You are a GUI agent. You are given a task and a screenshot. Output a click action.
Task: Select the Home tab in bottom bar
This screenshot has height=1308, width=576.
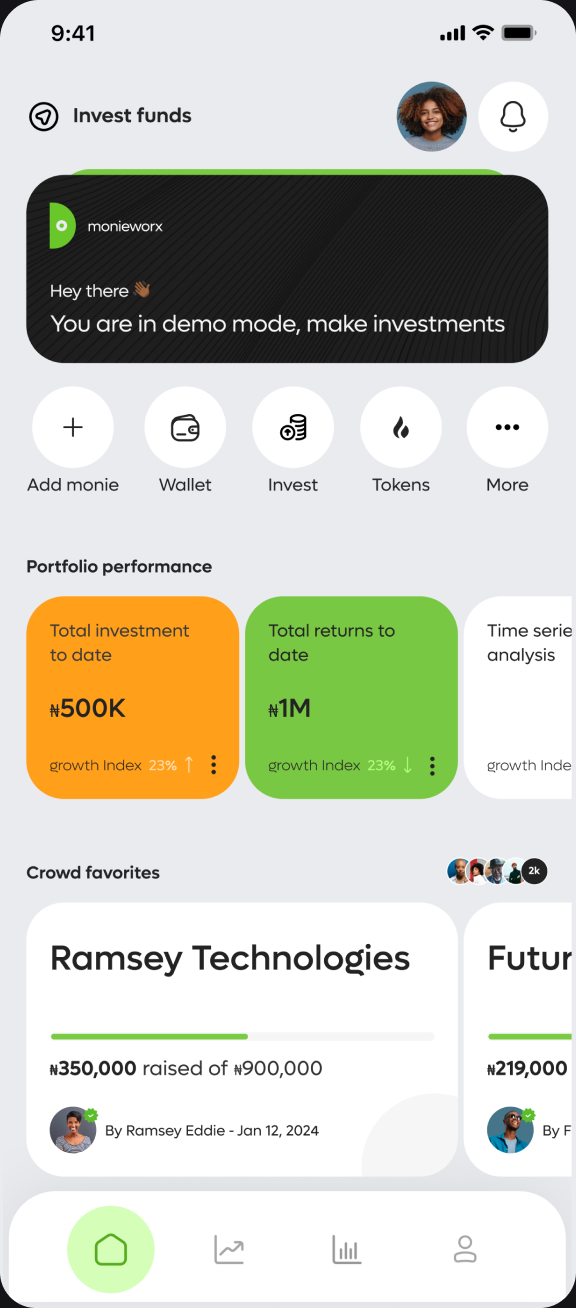(x=111, y=1250)
